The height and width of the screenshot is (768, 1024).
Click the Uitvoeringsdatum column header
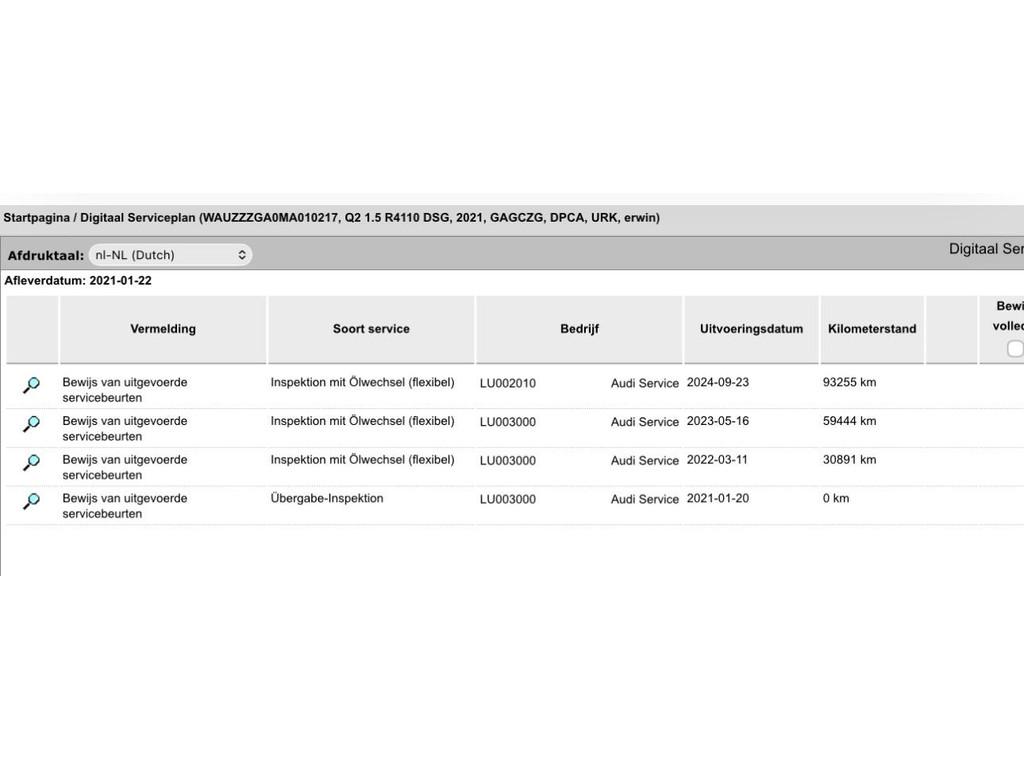pyautogui.click(x=751, y=329)
